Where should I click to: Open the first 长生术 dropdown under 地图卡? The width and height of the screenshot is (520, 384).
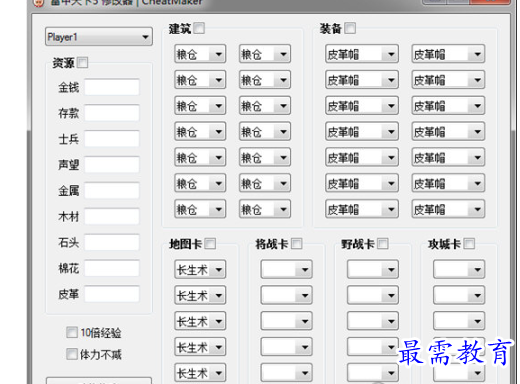(x=200, y=269)
